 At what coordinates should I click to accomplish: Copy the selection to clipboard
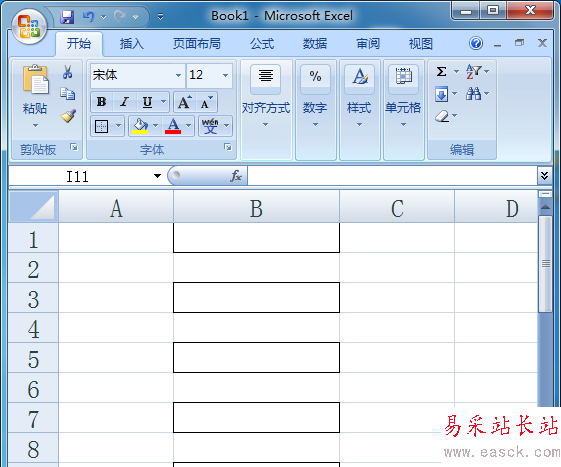pyautogui.click(x=67, y=93)
